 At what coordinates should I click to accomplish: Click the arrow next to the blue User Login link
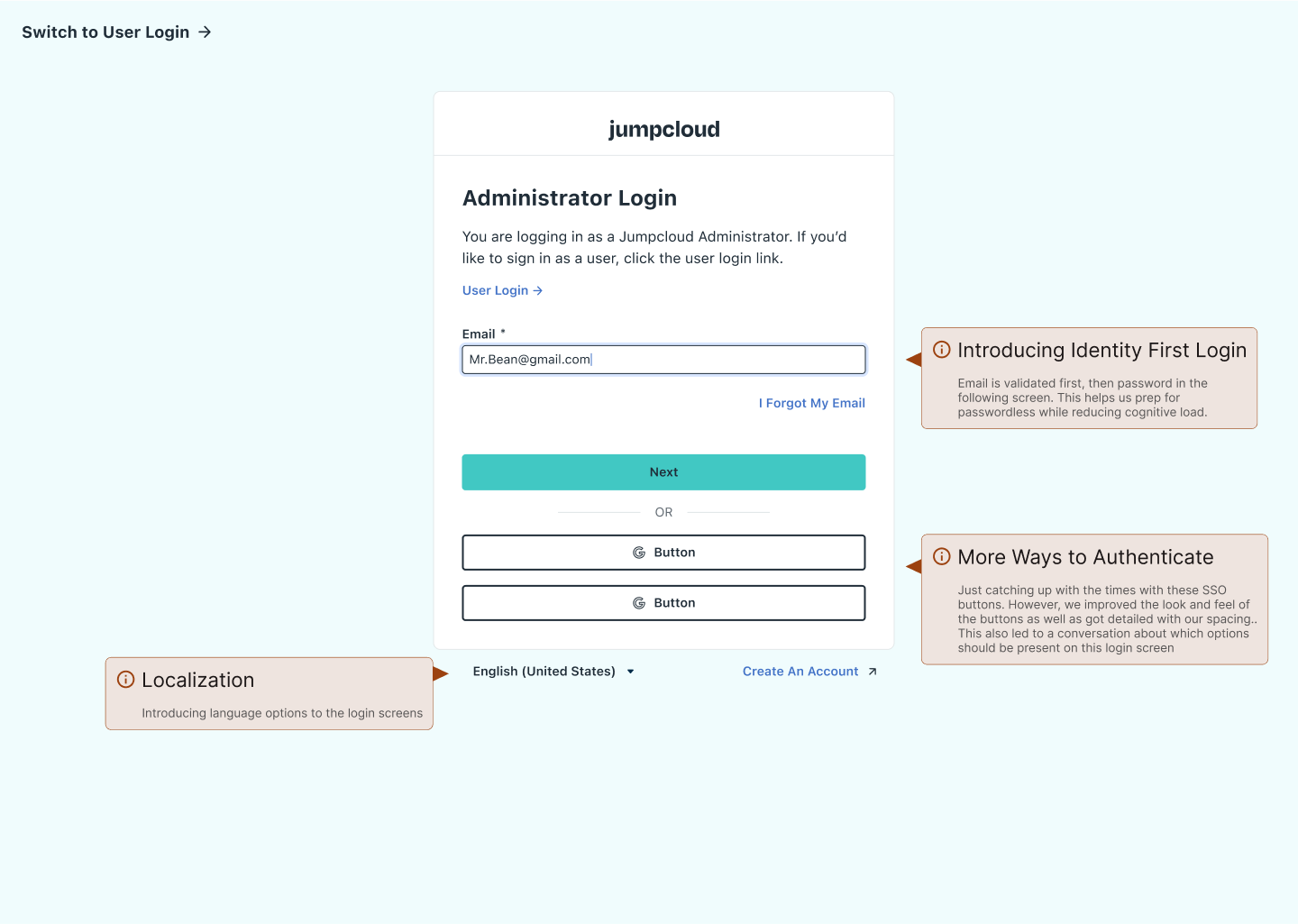click(538, 290)
